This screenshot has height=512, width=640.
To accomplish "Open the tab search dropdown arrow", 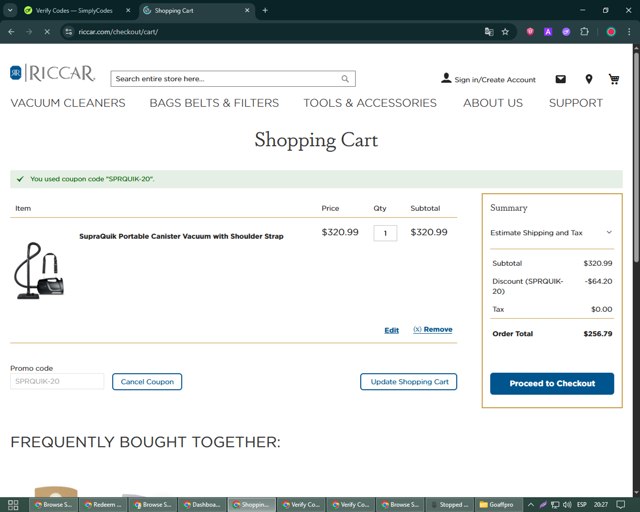I will [x=10, y=10].
